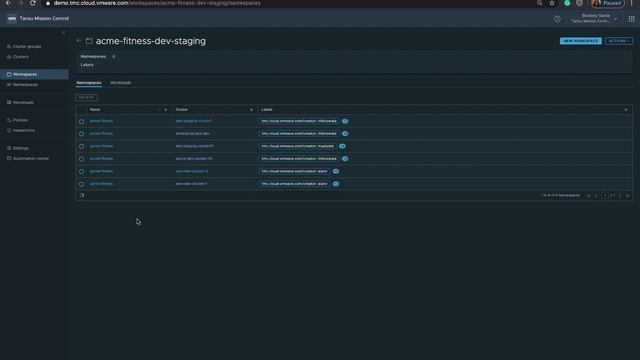The image size is (640, 360).
Task: Go back using the arrow beside workspace title
Action: tap(78, 41)
